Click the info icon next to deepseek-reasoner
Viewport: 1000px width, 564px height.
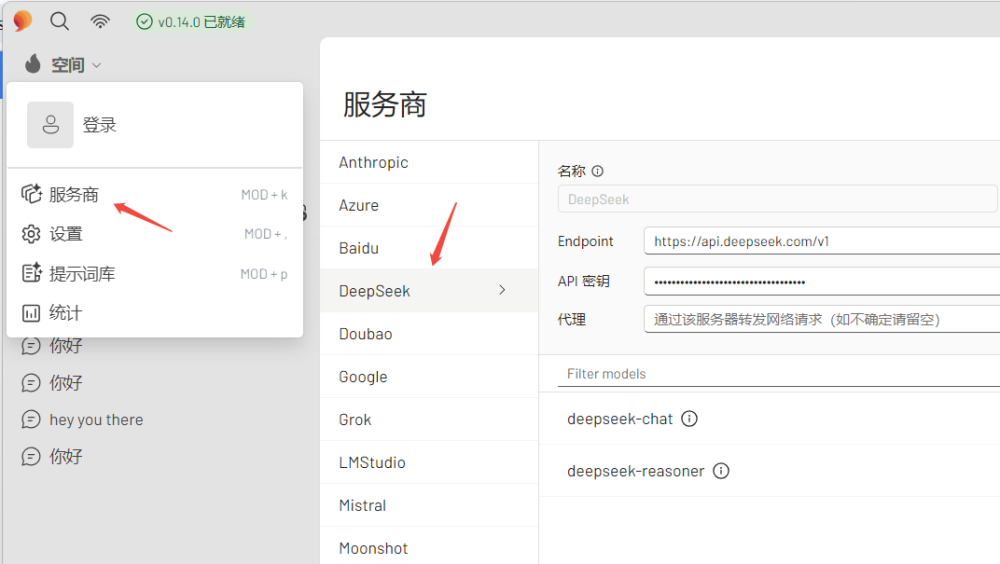tap(720, 471)
